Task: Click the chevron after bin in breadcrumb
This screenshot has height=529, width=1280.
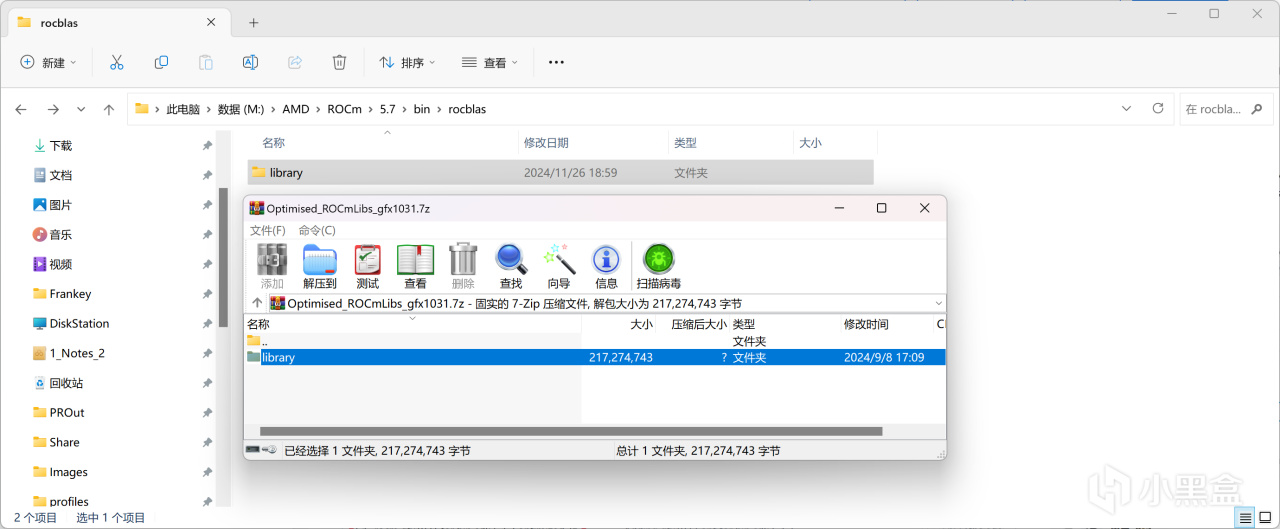Action: click(x=438, y=109)
